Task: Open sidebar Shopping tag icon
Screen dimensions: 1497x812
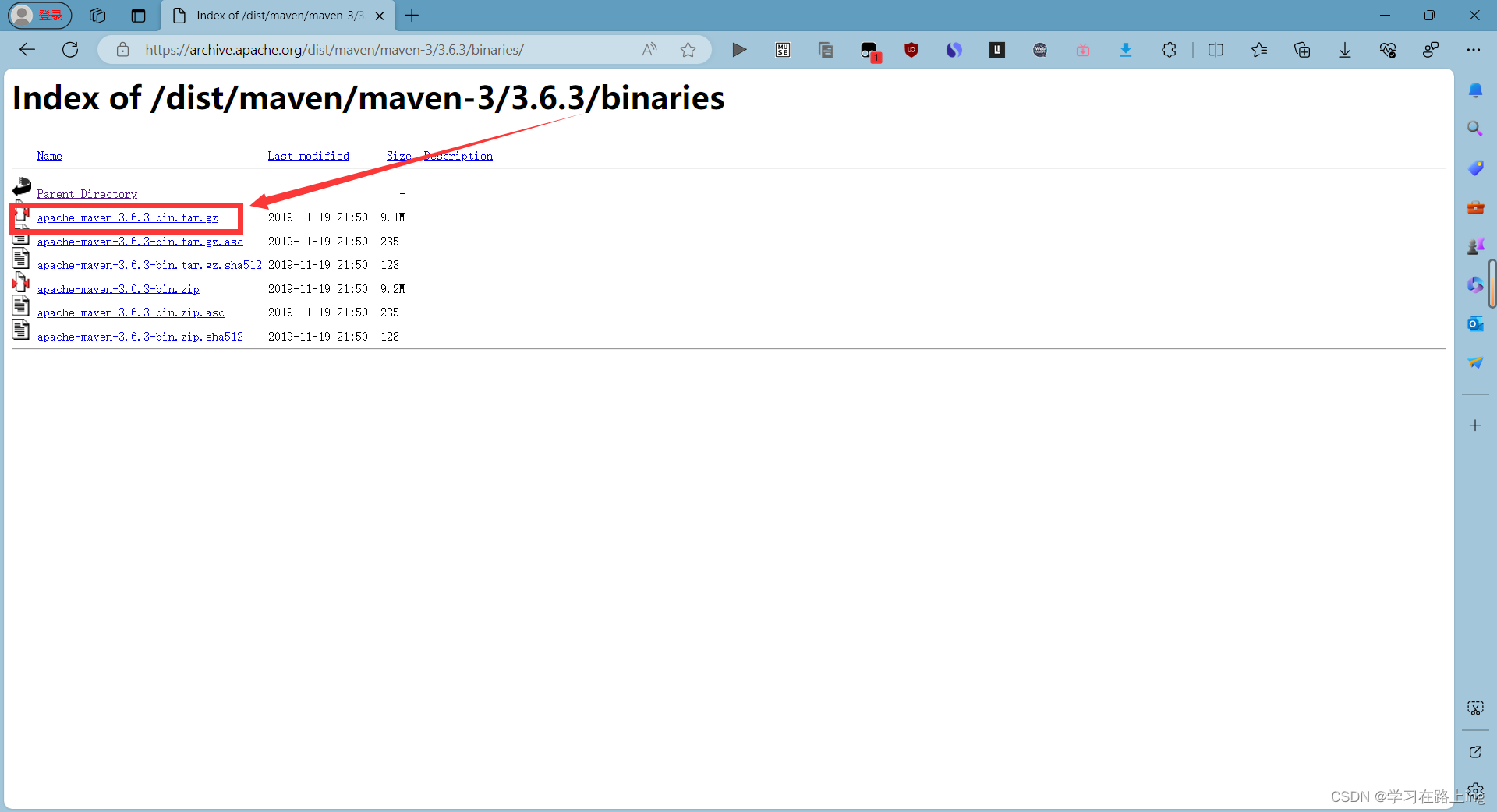Action: point(1475,168)
